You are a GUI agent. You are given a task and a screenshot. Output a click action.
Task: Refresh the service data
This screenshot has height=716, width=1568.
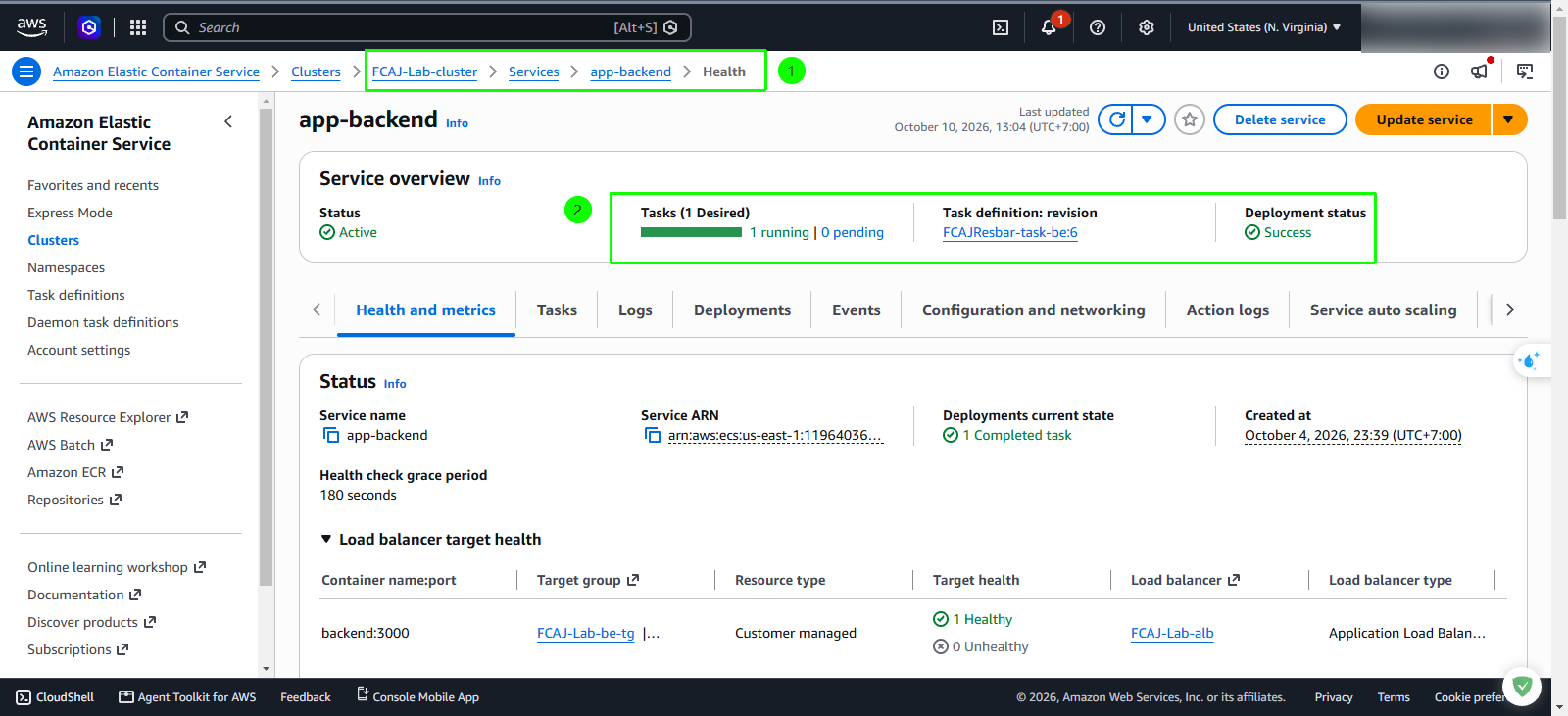pyautogui.click(x=1116, y=119)
